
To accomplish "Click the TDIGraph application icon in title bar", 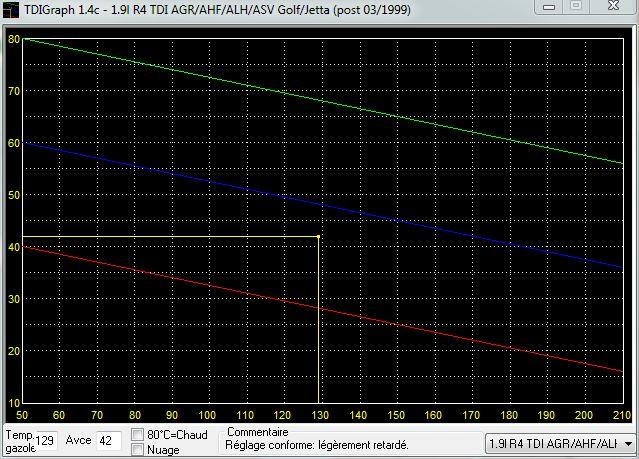I will click(x=11, y=11).
